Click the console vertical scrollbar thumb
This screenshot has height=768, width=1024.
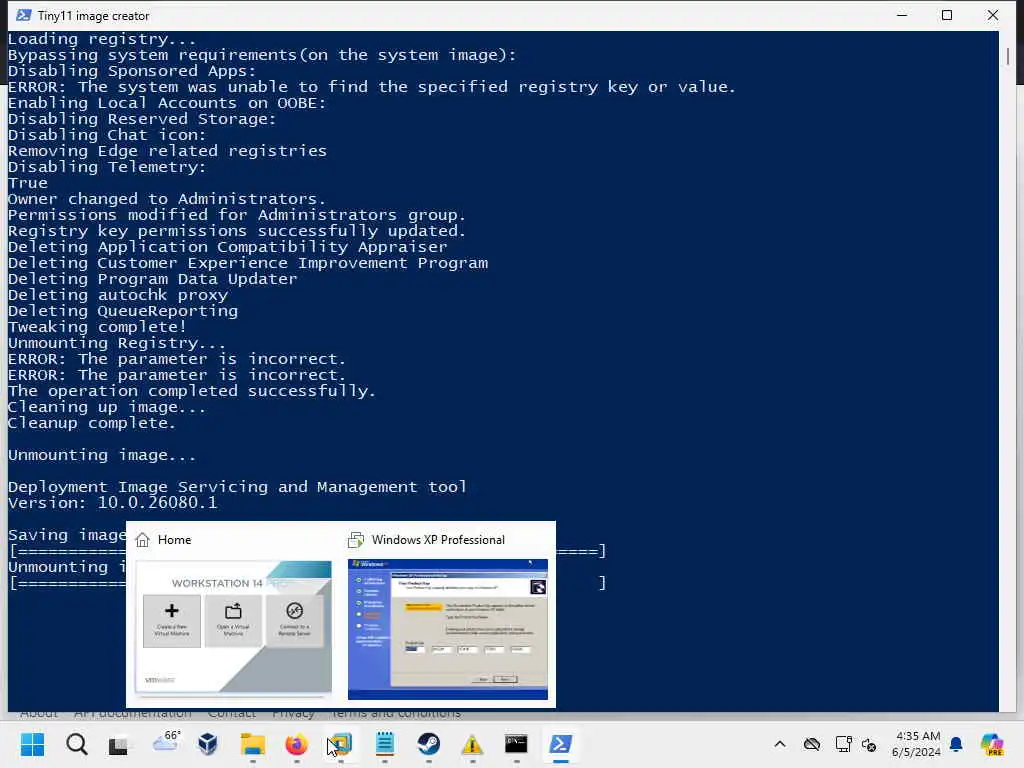pyautogui.click(x=1008, y=56)
